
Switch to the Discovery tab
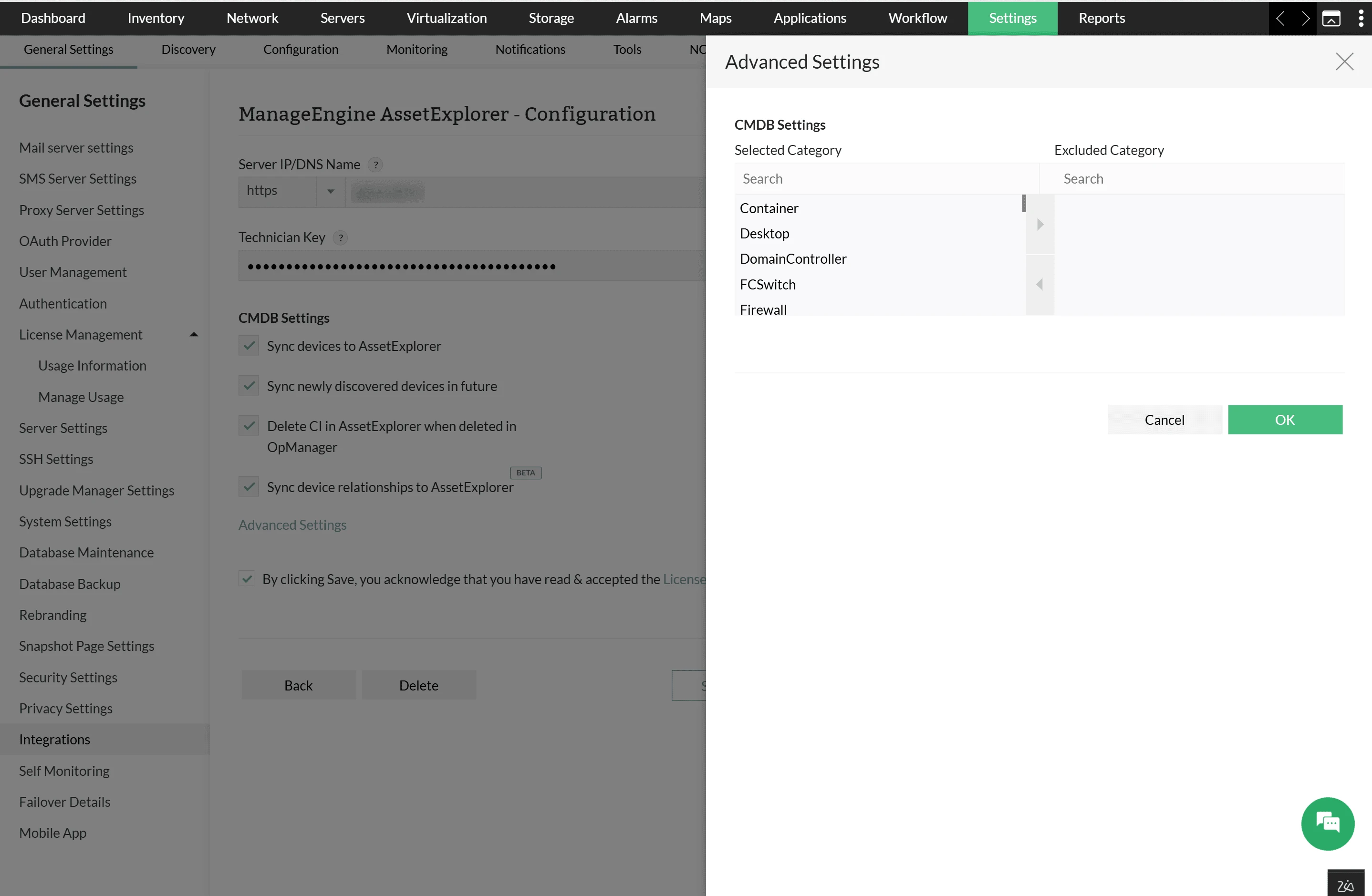tap(188, 50)
